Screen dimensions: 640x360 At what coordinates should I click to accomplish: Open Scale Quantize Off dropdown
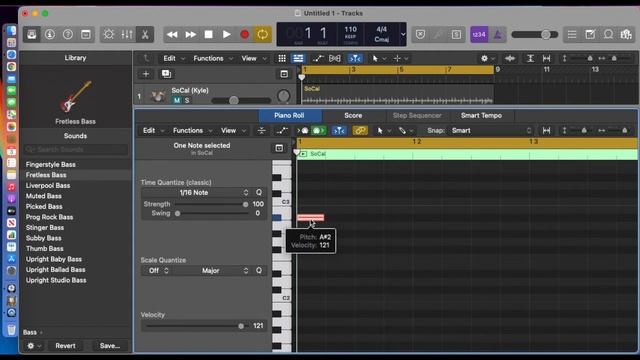[x=157, y=271]
